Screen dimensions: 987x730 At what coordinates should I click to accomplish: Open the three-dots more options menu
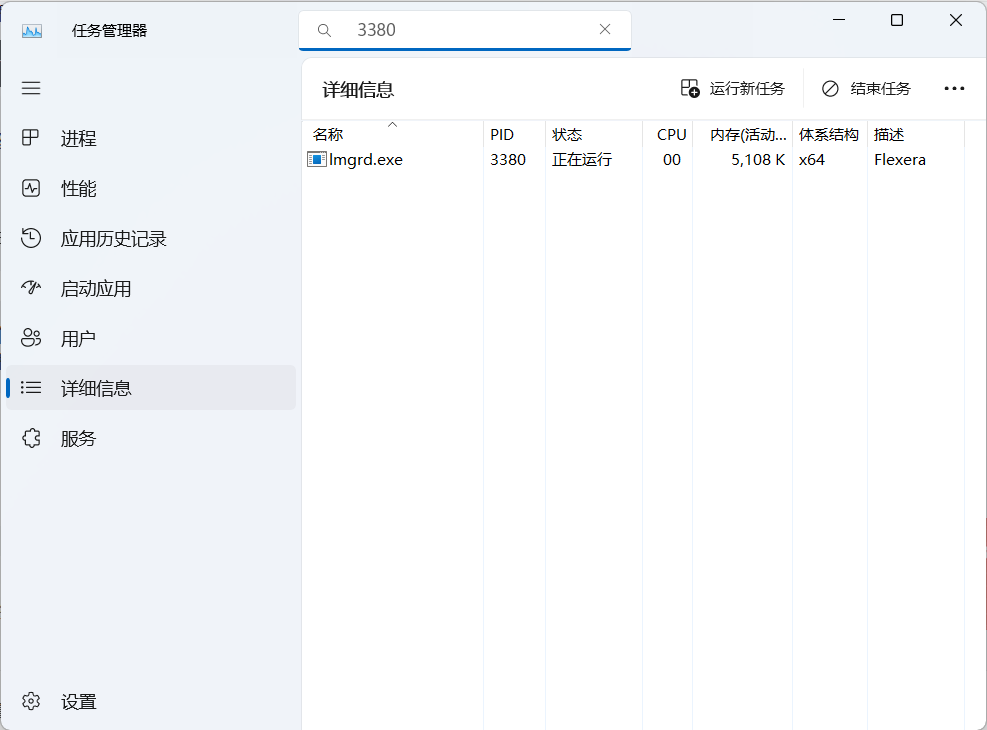coord(954,88)
